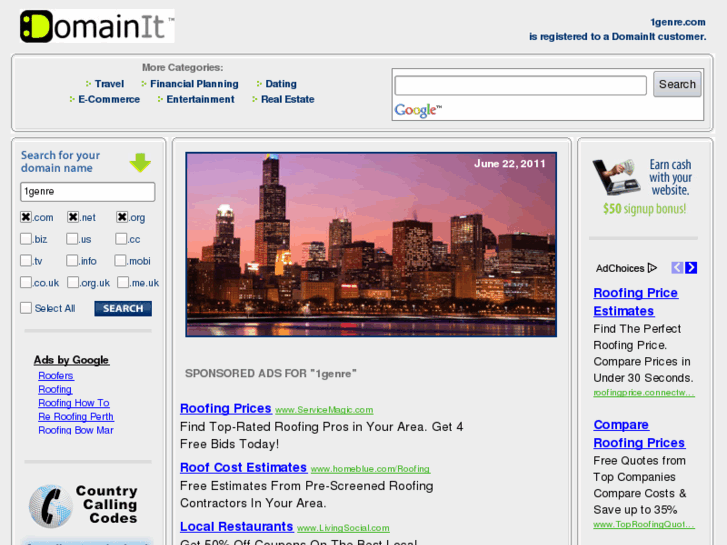The height and width of the screenshot is (545, 727).
Task: Click the Chicago skyline photo
Action: (x=371, y=244)
